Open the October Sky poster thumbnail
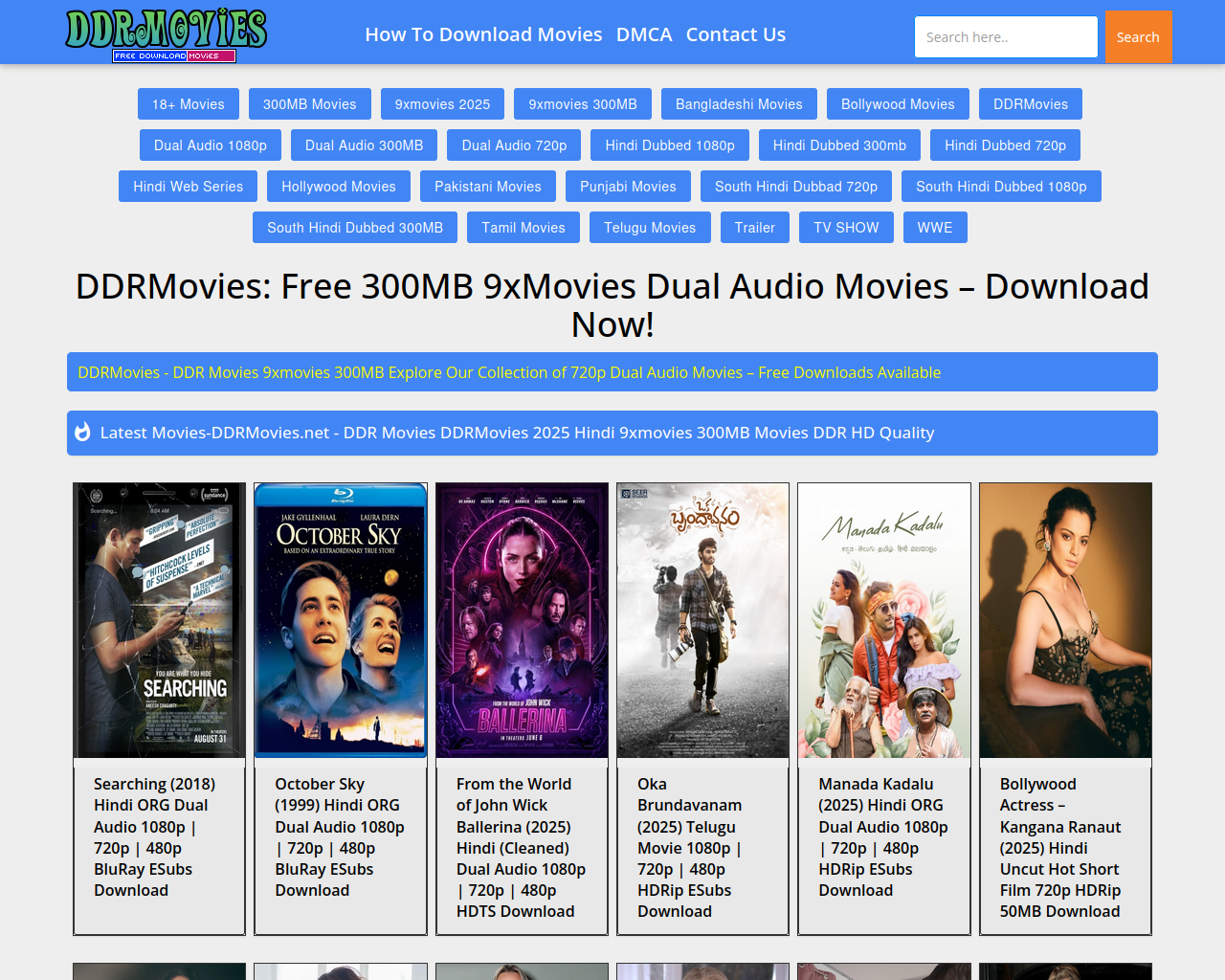This screenshot has height=980, width=1225. coord(341,621)
